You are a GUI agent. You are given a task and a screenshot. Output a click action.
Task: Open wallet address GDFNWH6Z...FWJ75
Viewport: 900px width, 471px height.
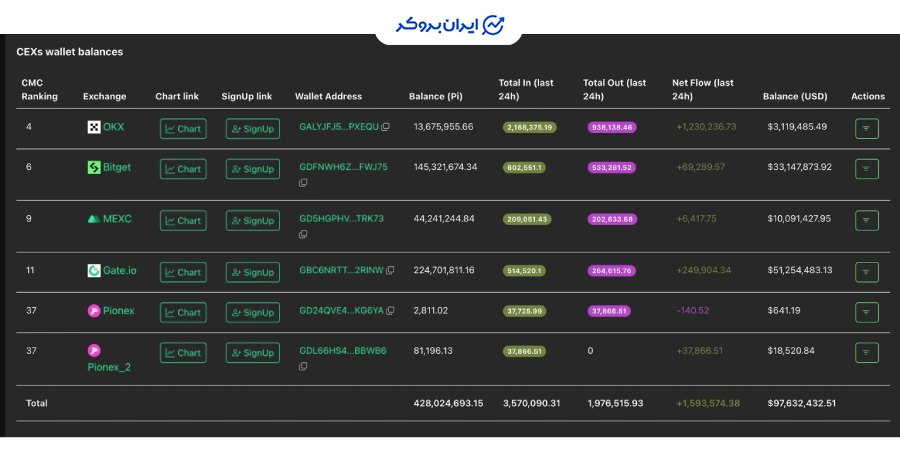[x=343, y=167]
